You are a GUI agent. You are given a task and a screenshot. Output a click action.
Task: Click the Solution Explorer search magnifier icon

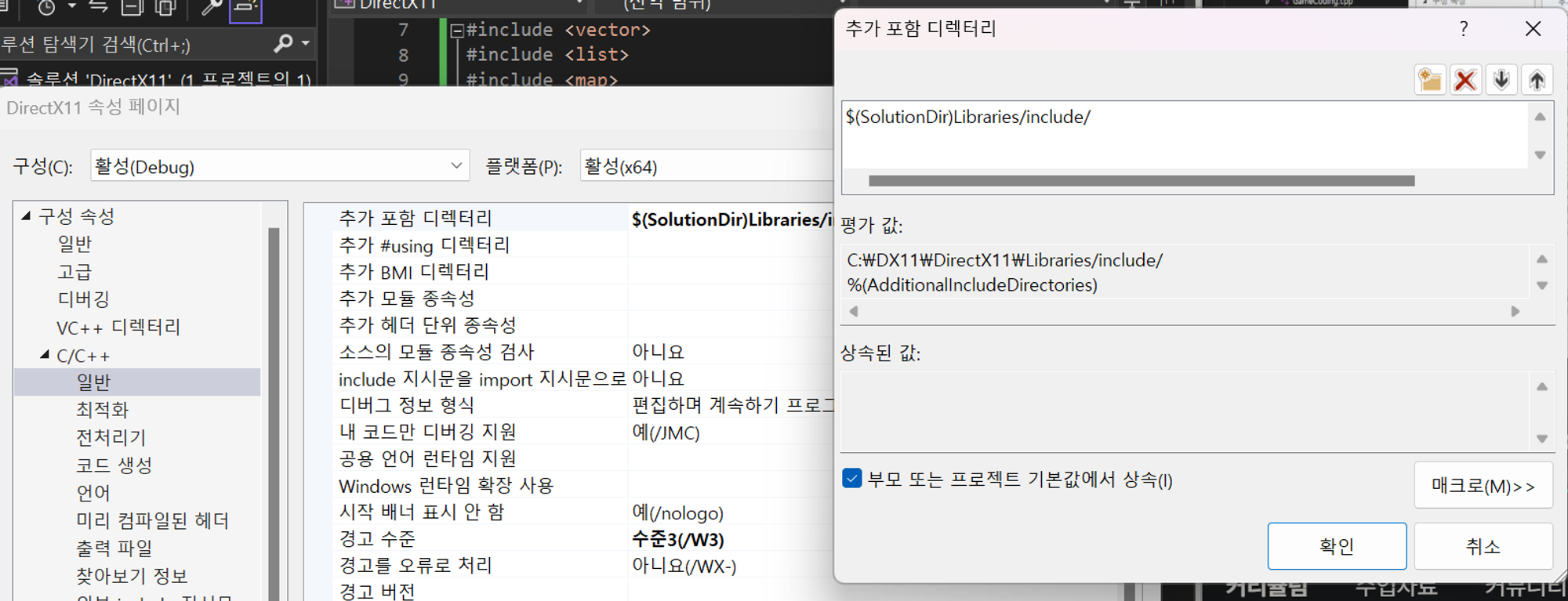(x=283, y=43)
